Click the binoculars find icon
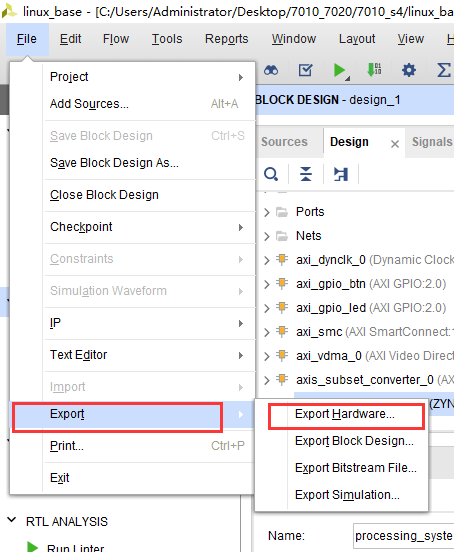 pos(271,70)
